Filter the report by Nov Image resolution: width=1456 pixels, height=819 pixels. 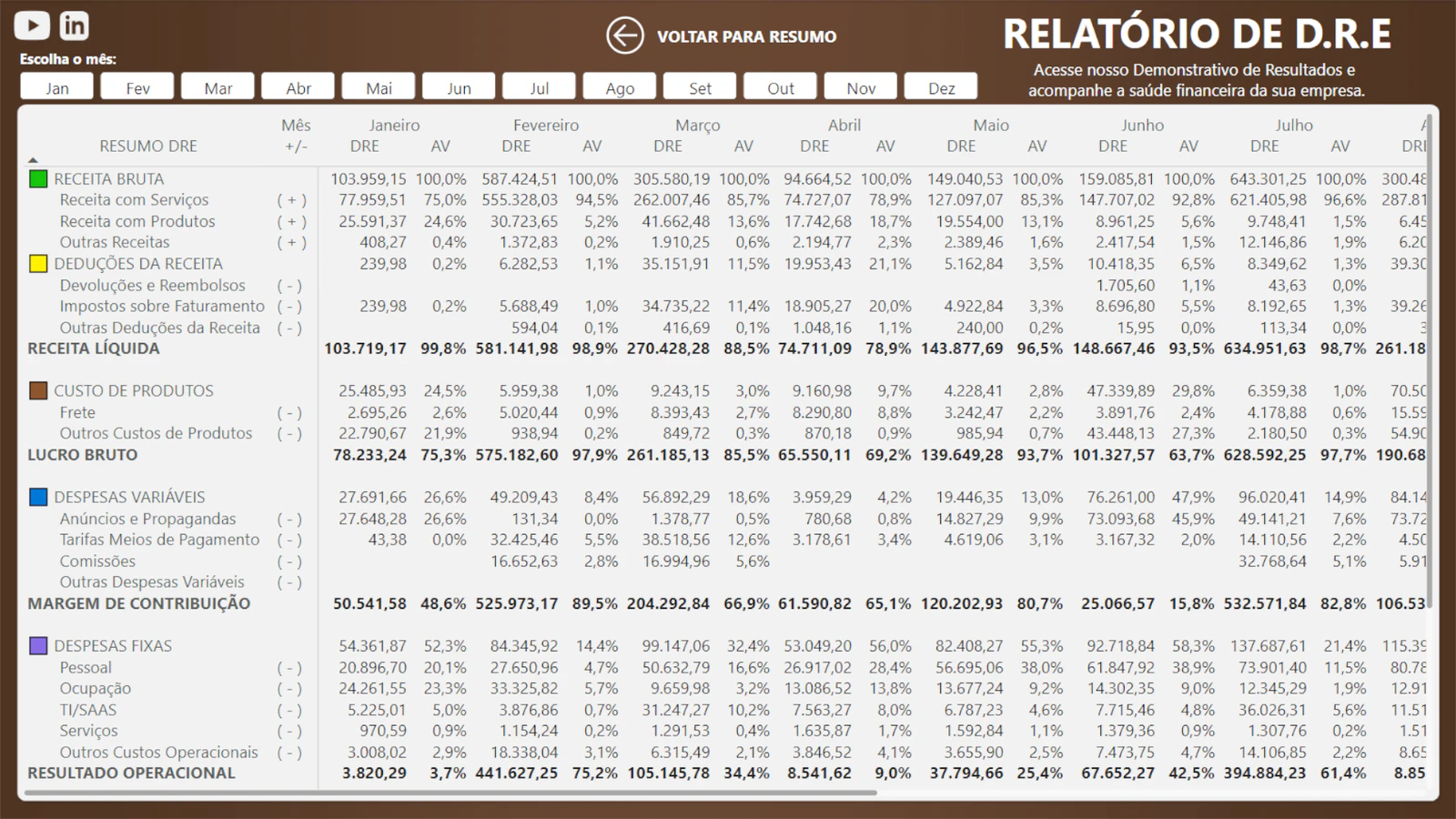click(x=861, y=88)
